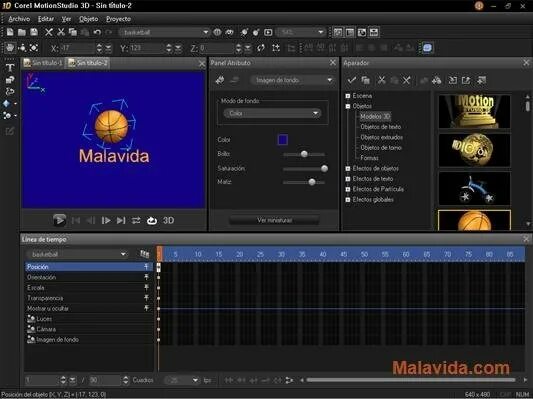Select the particle effect tool
This screenshot has height=399, width=533.
7,116
